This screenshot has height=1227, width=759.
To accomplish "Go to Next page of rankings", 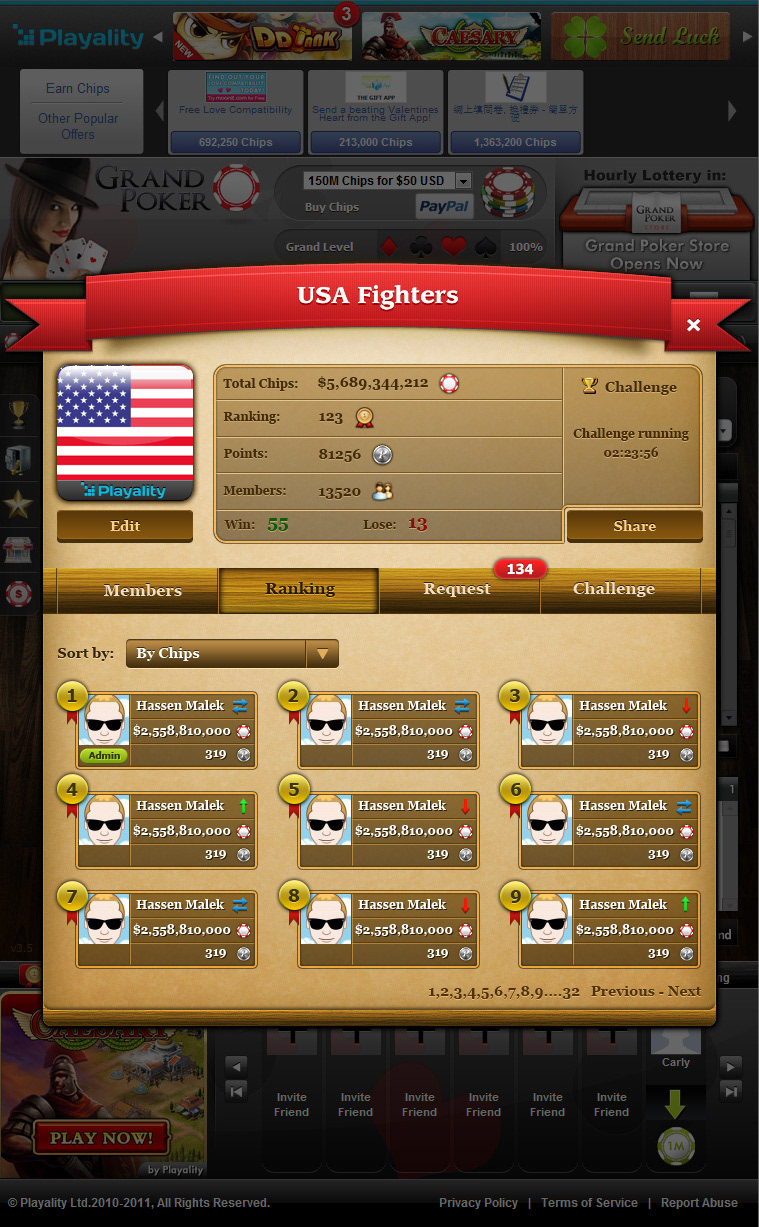I will pyautogui.click(x=685, y=991).
